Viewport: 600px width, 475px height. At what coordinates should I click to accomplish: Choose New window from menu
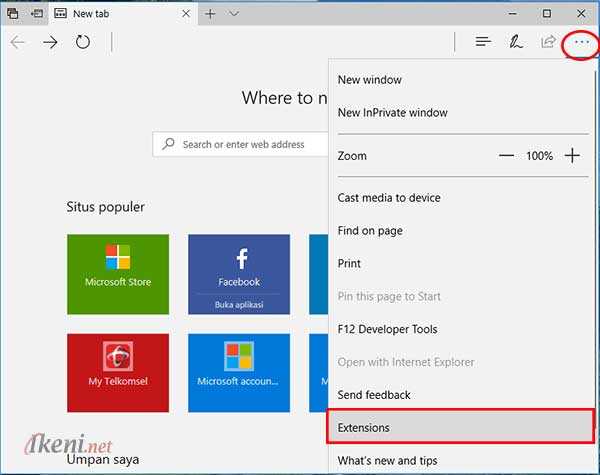[462, 80]
